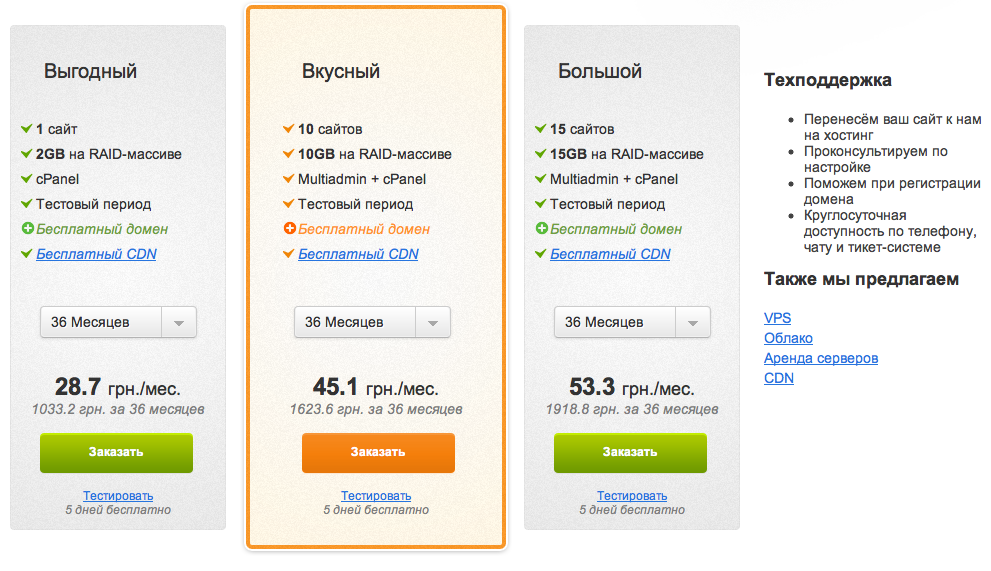Click the checkmark beside '15GB на RAID-массиве'
The image size is (991, 571).
541,154
